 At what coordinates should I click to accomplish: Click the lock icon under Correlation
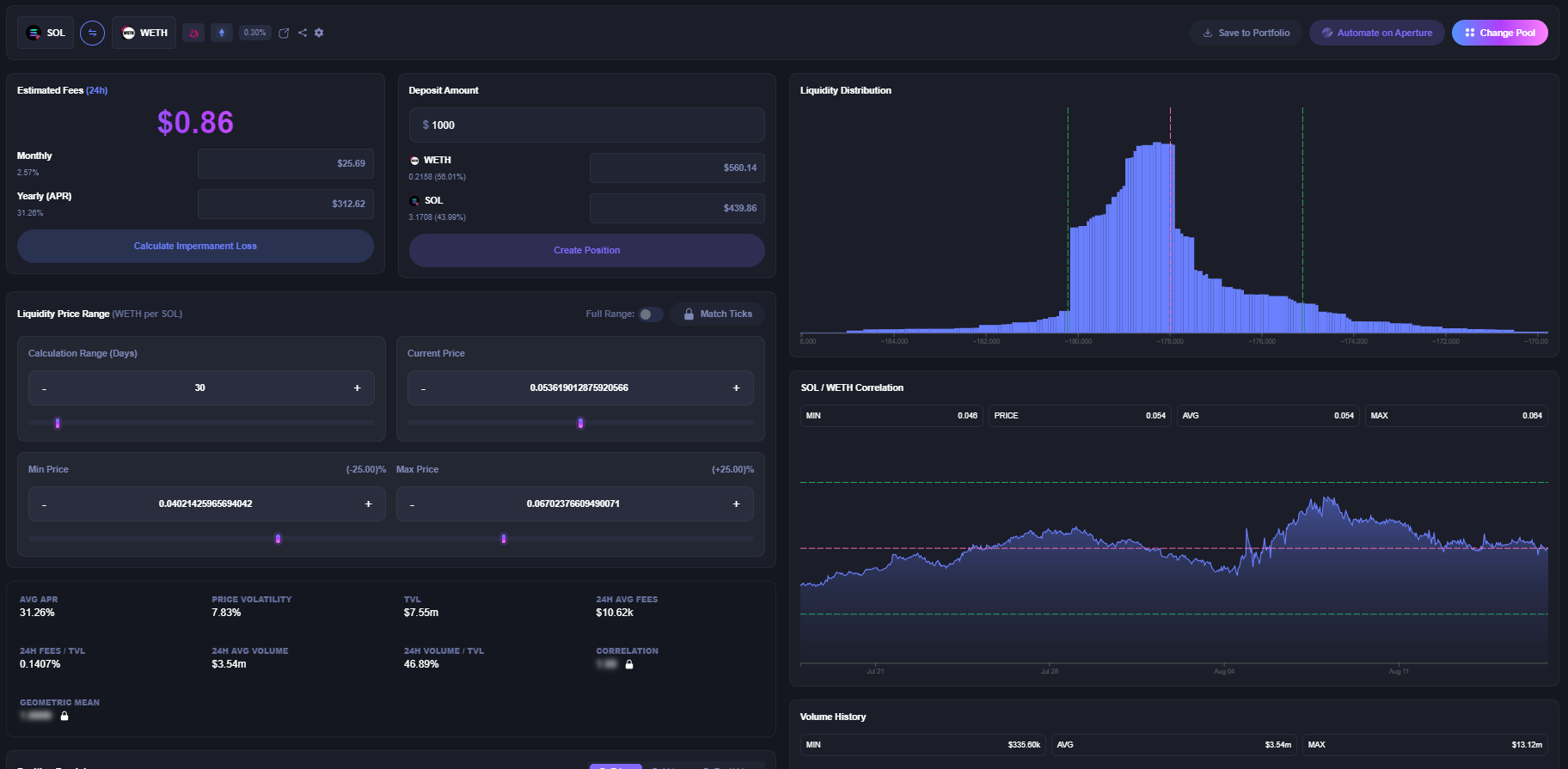pos(629,664)
